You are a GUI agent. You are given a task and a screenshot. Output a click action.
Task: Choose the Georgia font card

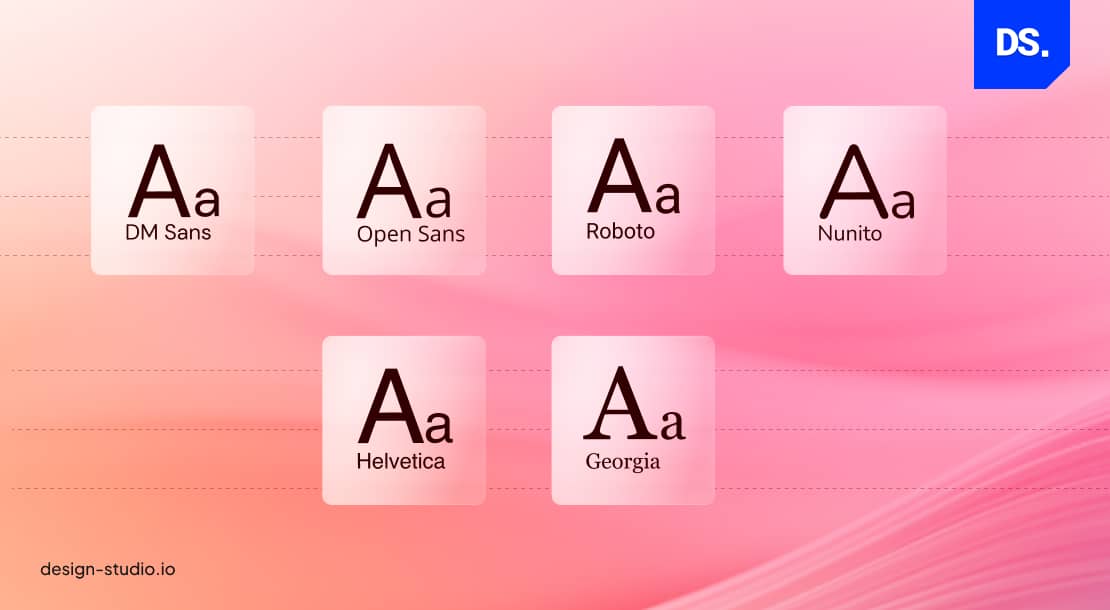pyautogui.click(x=634, y=420)
